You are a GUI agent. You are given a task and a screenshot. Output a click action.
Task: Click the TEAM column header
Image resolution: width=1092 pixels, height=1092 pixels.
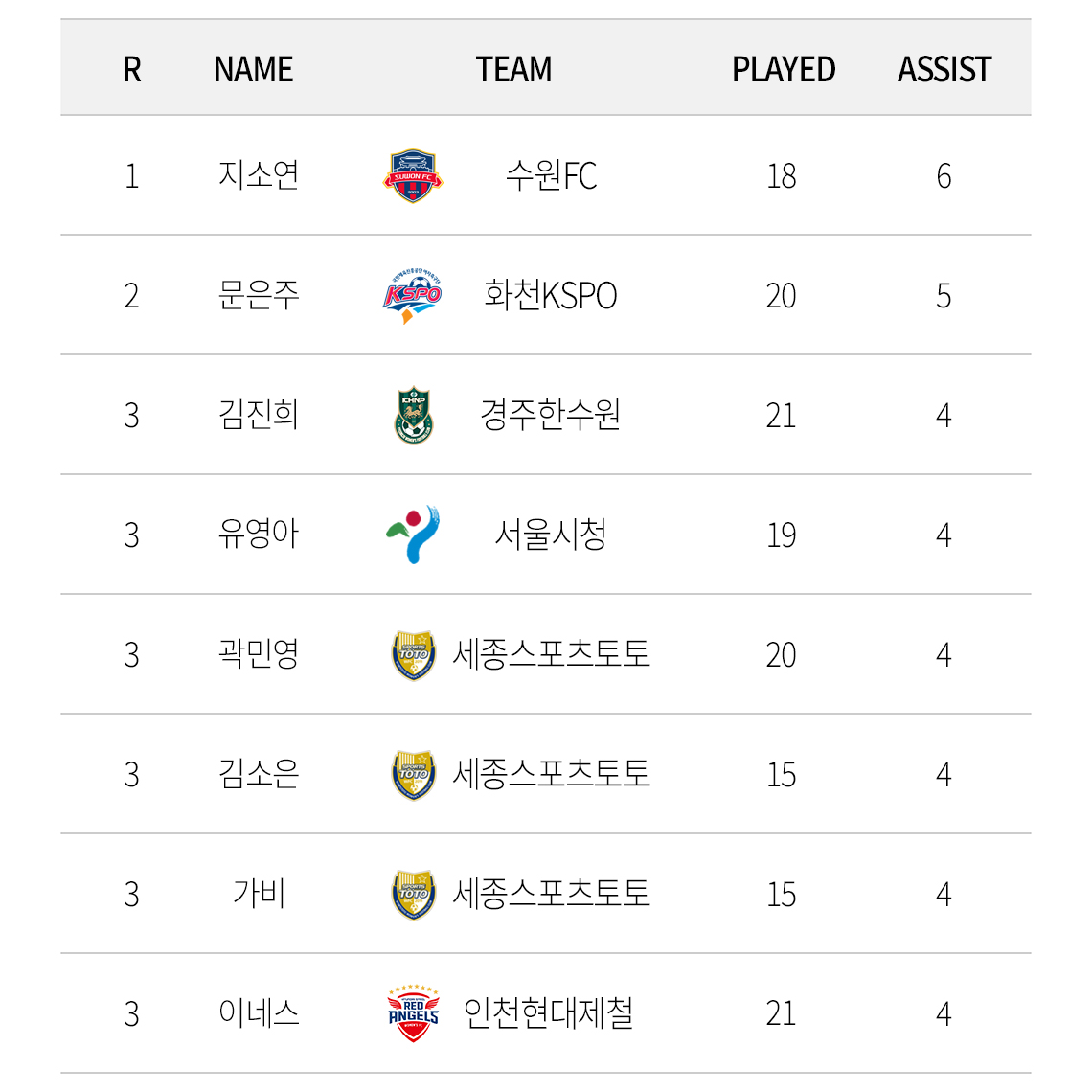coord(514,69)
